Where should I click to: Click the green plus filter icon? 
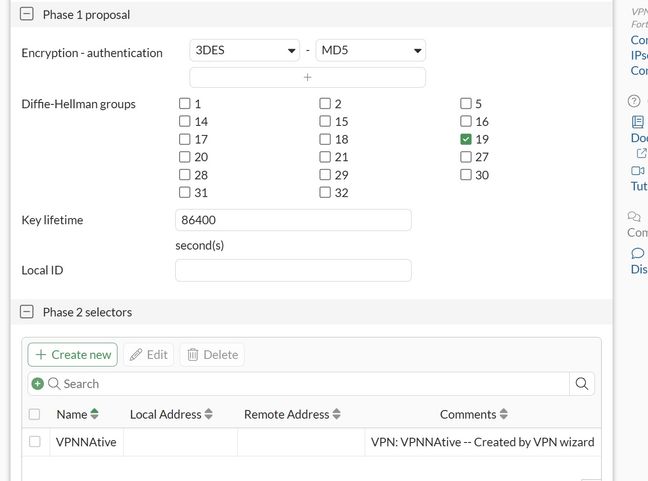click(38, 383)
